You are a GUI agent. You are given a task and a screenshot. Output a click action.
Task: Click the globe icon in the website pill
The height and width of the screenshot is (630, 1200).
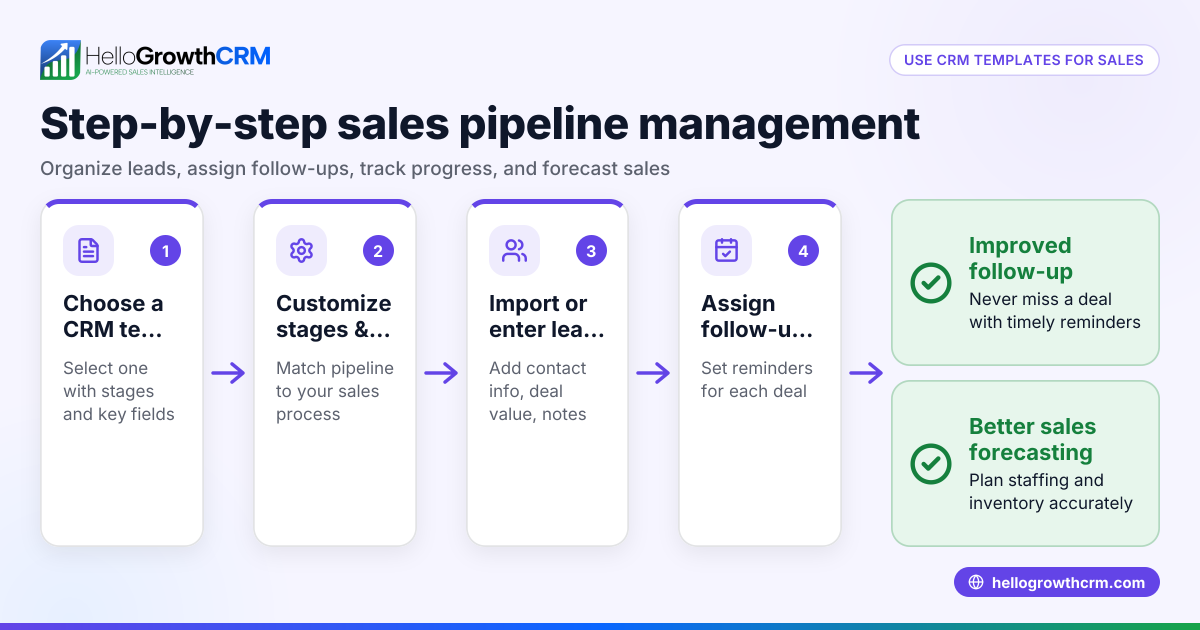pyautogui.click(x=976, y=583)
